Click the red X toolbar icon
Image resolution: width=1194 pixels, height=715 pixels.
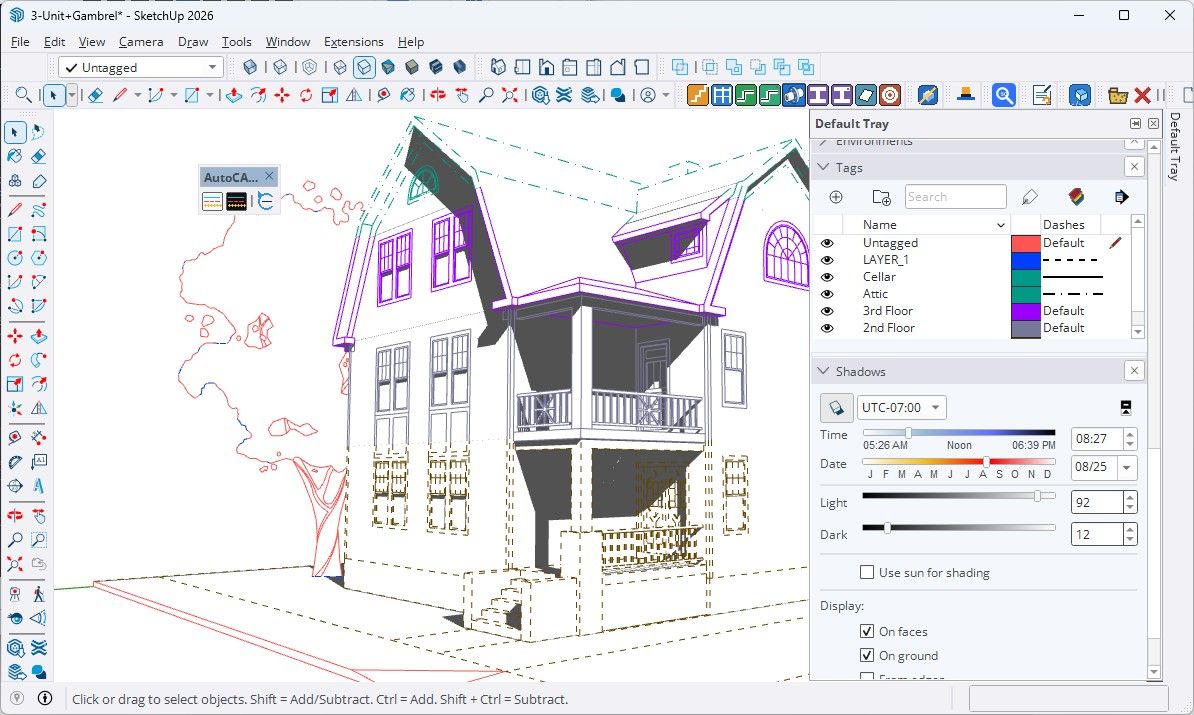click(x=1142, y=95)
